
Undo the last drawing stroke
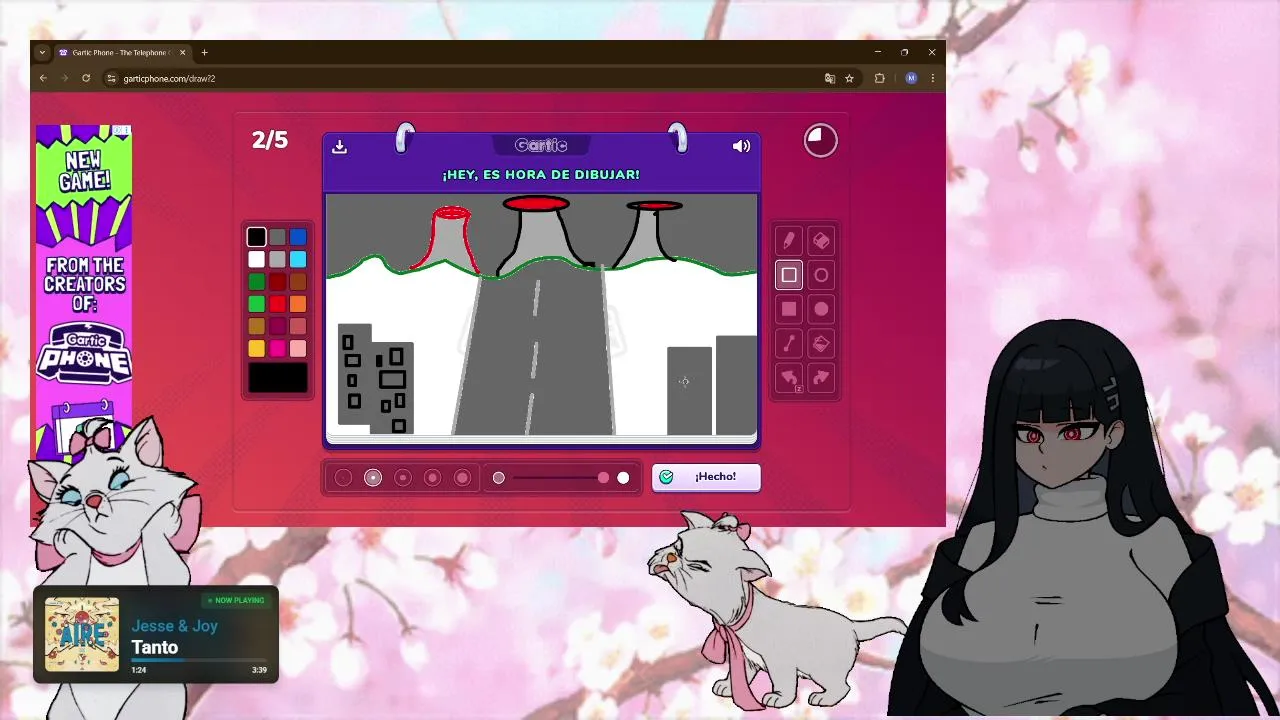click(789, 378)
